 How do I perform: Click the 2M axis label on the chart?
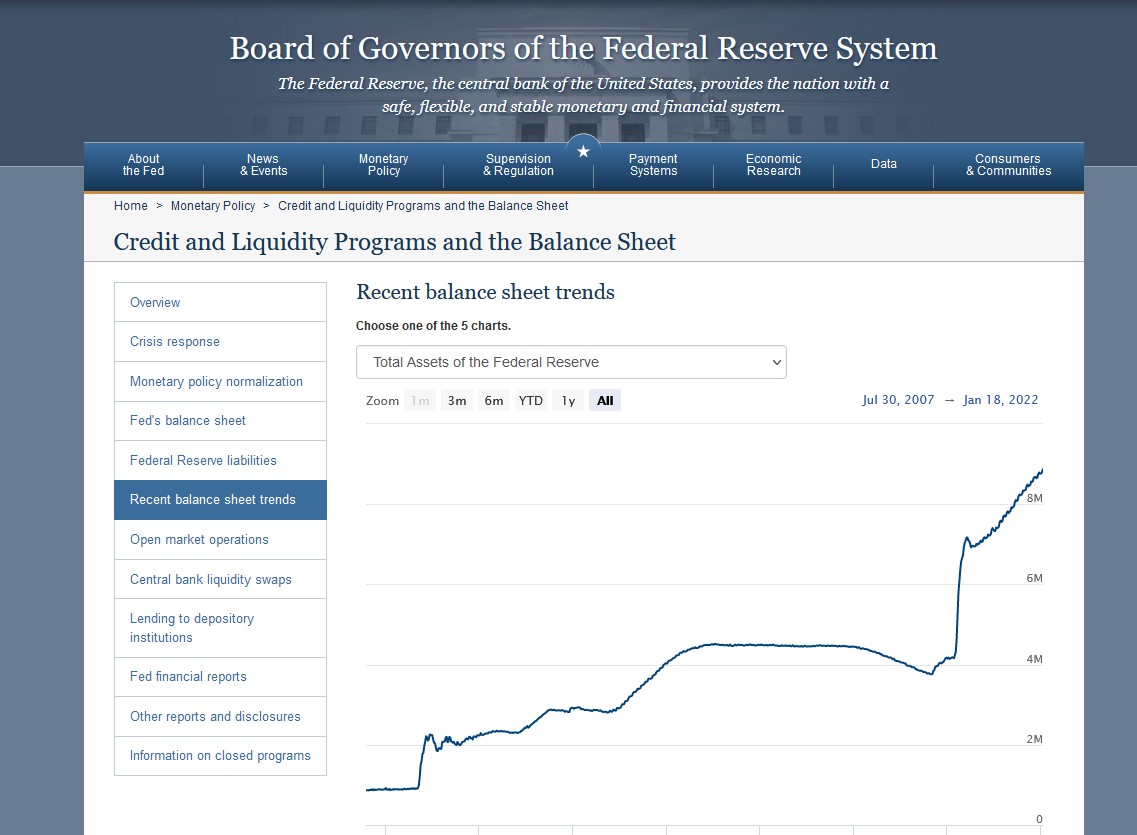click(1035, 739)
